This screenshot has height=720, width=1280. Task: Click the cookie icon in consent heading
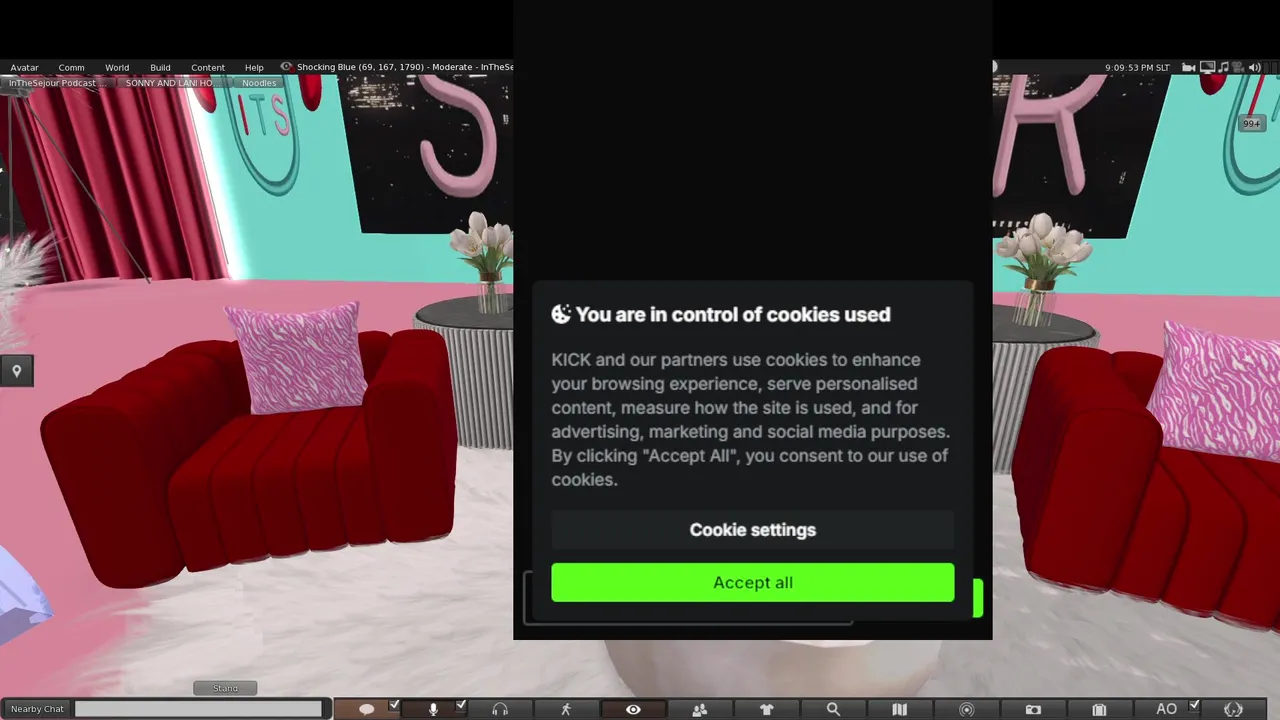(561, 314)
